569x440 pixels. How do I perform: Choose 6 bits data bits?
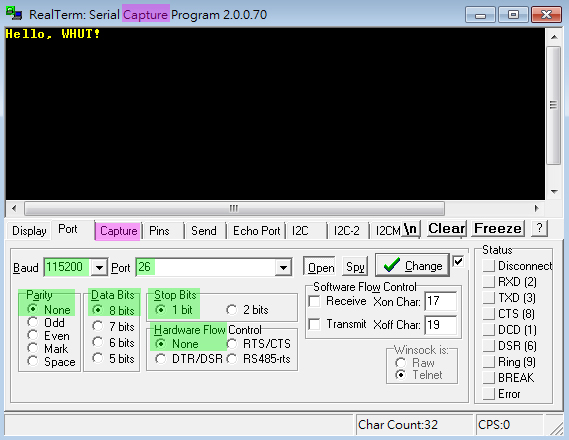pos(113,342)
